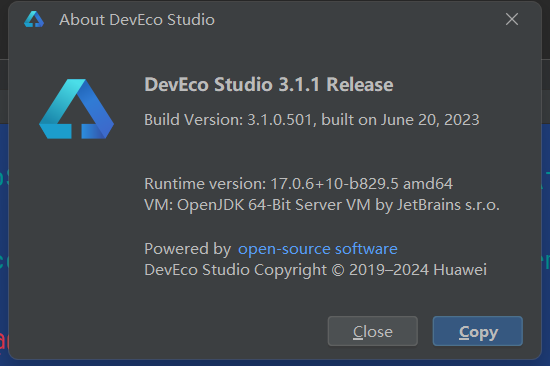Click the Build Version 3.1.0.501 line
This screenshot has height=366, width=550.
(312, 120)
